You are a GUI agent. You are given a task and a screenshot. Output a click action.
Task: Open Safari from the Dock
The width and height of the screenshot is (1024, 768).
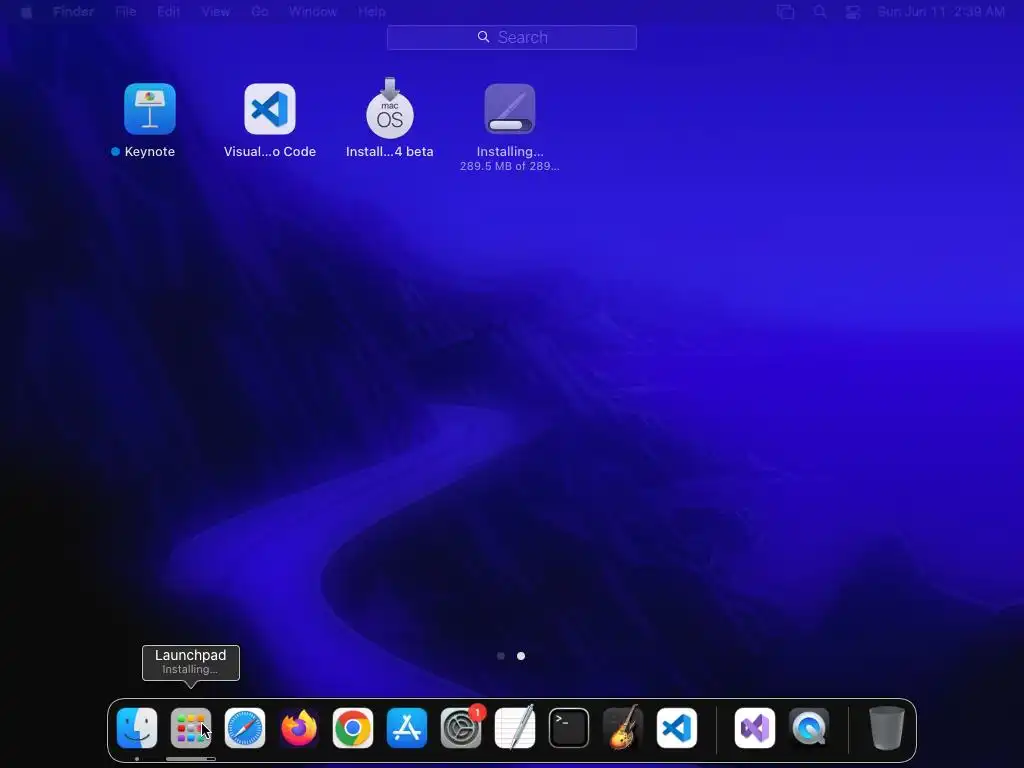[x=245, y=728]
